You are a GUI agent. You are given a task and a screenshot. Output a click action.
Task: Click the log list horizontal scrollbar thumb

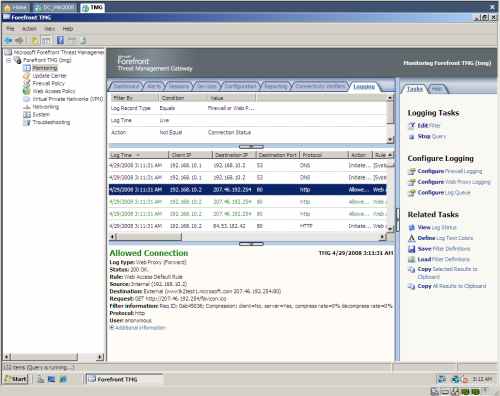[149, 237]
